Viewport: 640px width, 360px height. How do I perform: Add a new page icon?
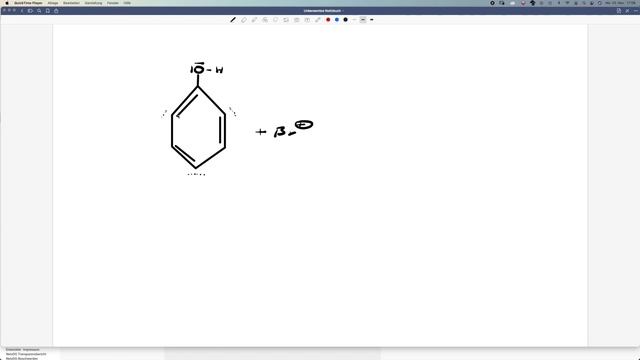619,11
